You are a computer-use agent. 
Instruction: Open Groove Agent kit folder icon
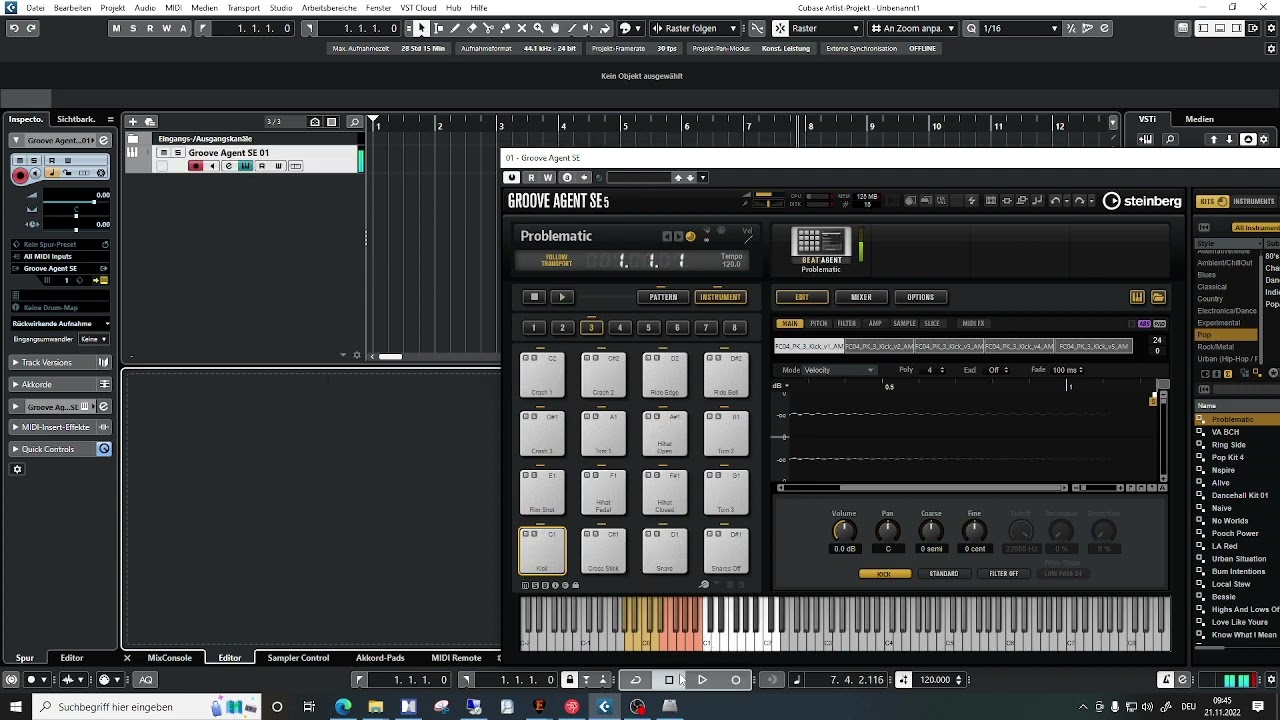pos(1158,297)
